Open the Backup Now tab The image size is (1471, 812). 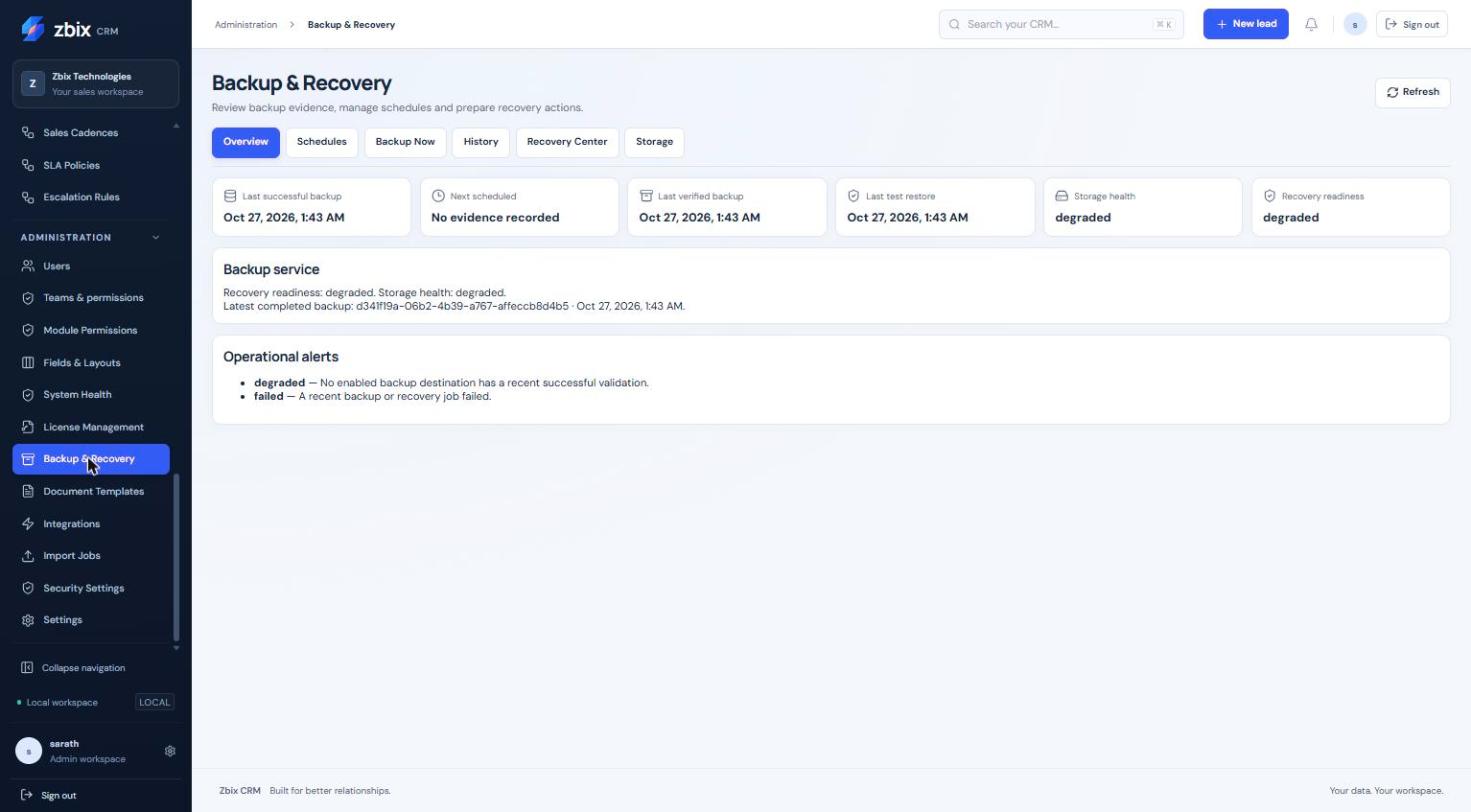(x=405, y=142)
